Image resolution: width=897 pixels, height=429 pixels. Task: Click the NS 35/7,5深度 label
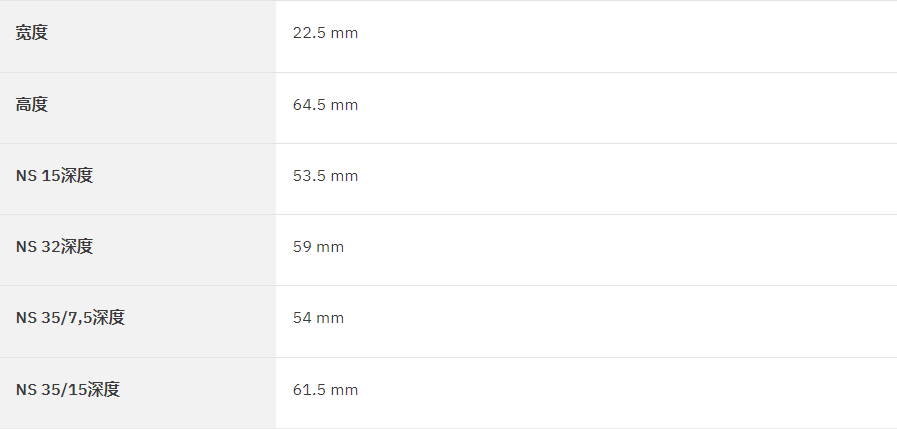tap(70, 317)
